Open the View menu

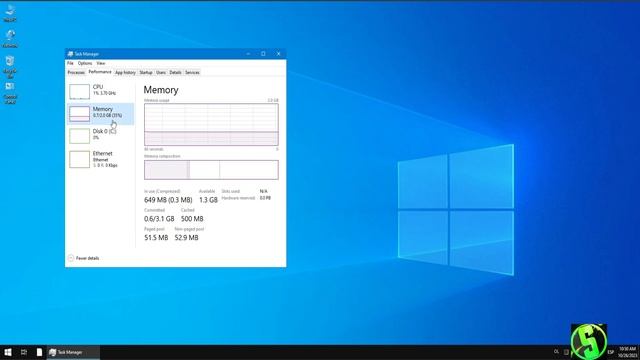click(x=100, y=63)
